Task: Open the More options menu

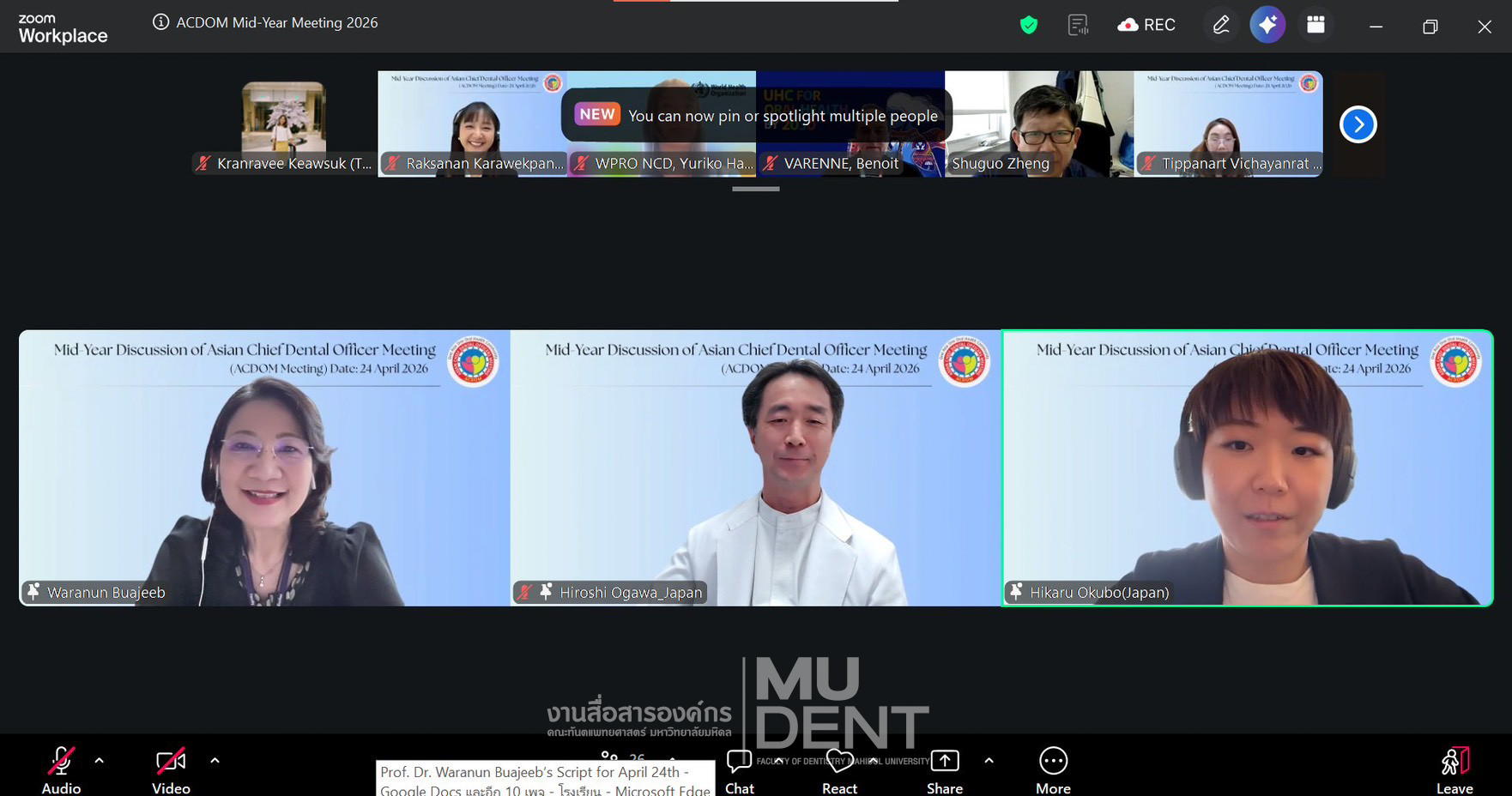Action: pos(1053,769)
